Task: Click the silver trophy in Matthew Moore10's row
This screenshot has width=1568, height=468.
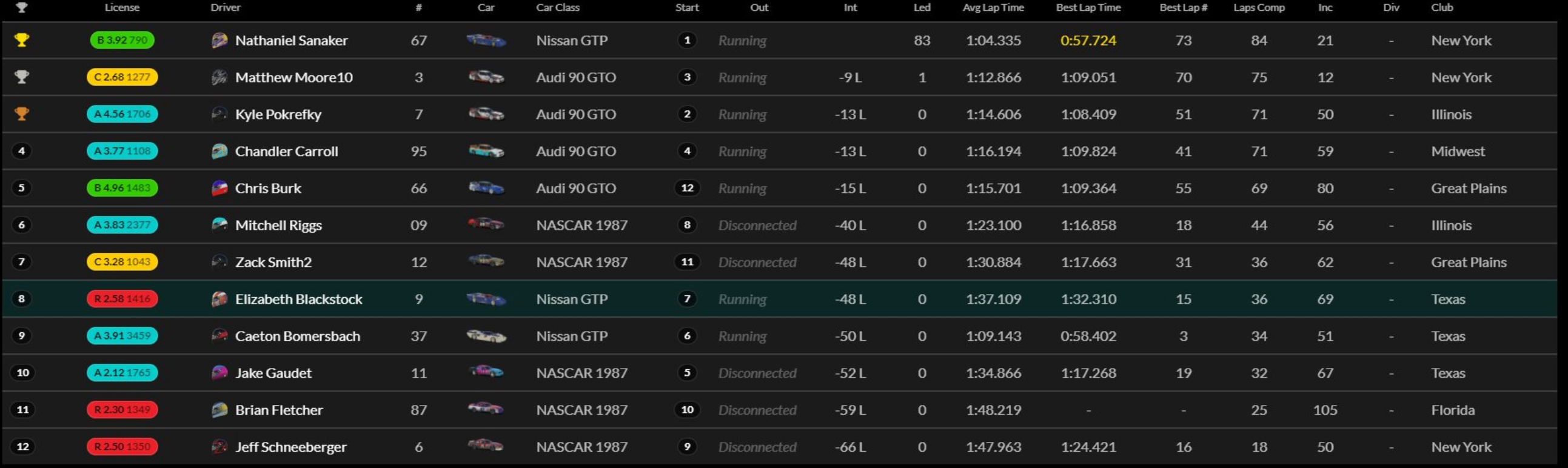Action: (22, 77)
